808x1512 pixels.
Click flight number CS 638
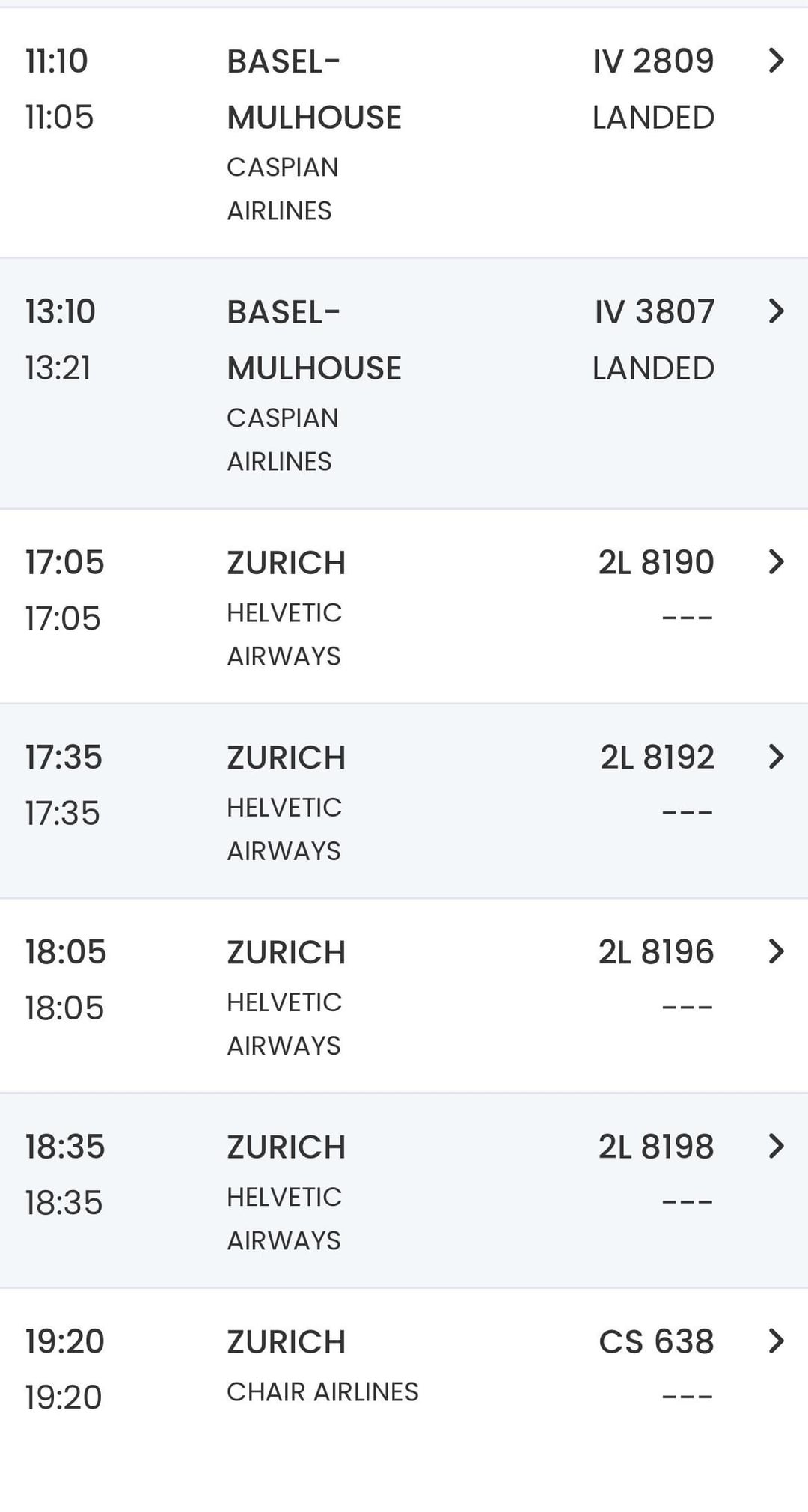click(656, 1341)
